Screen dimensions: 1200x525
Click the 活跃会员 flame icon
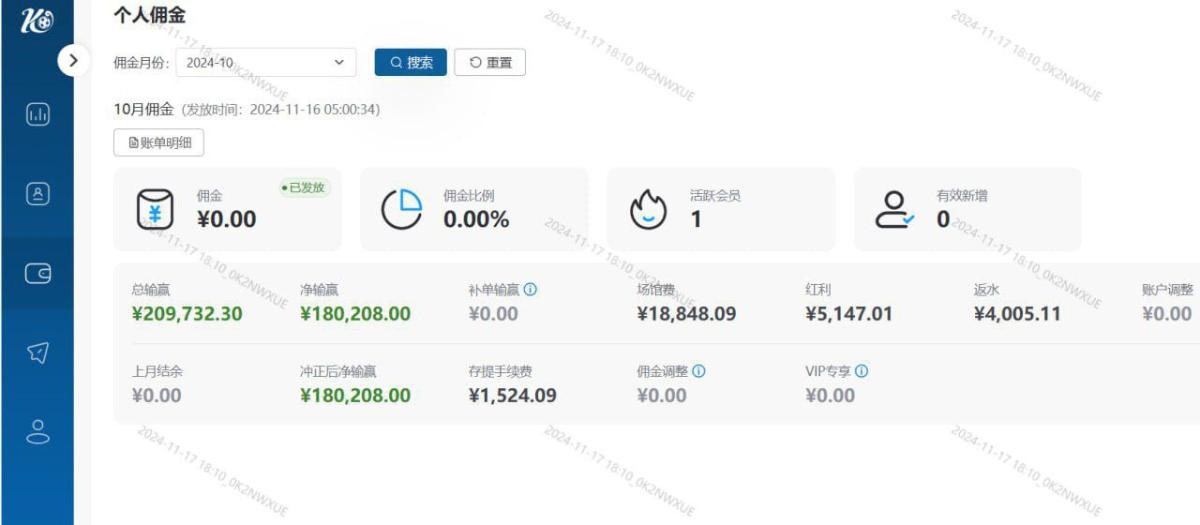[x=648, y=209]
